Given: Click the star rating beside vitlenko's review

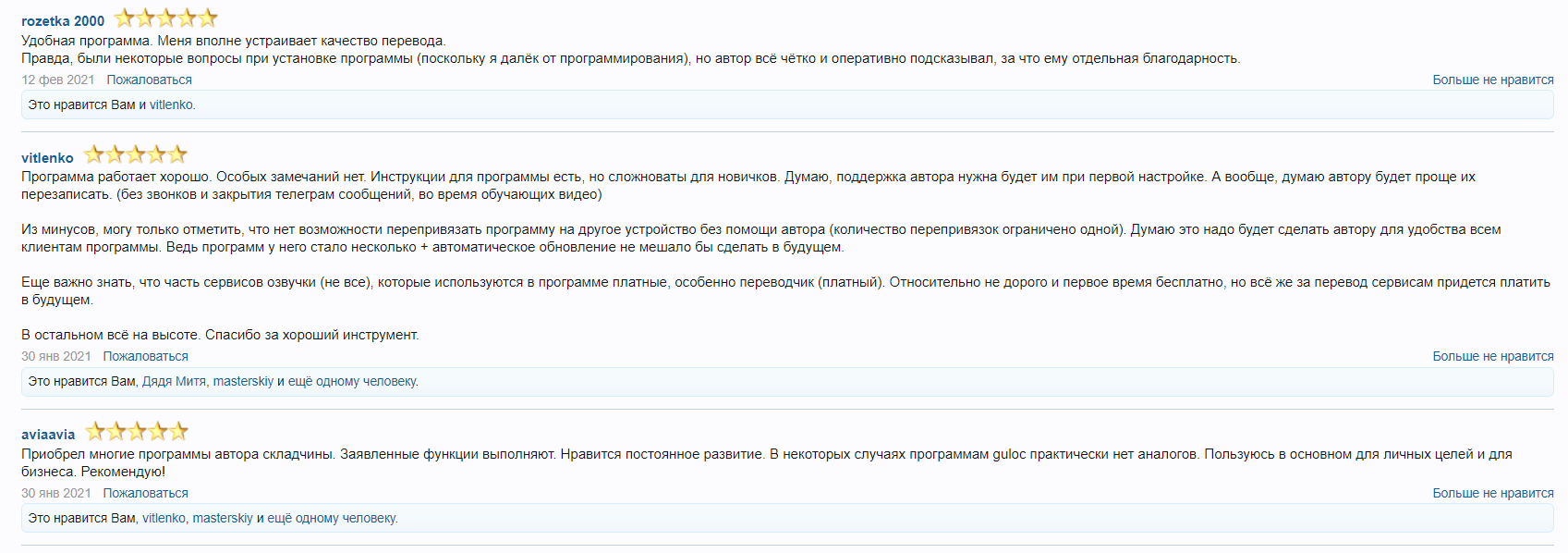Looking at the screenshot, I should (135, 155).
